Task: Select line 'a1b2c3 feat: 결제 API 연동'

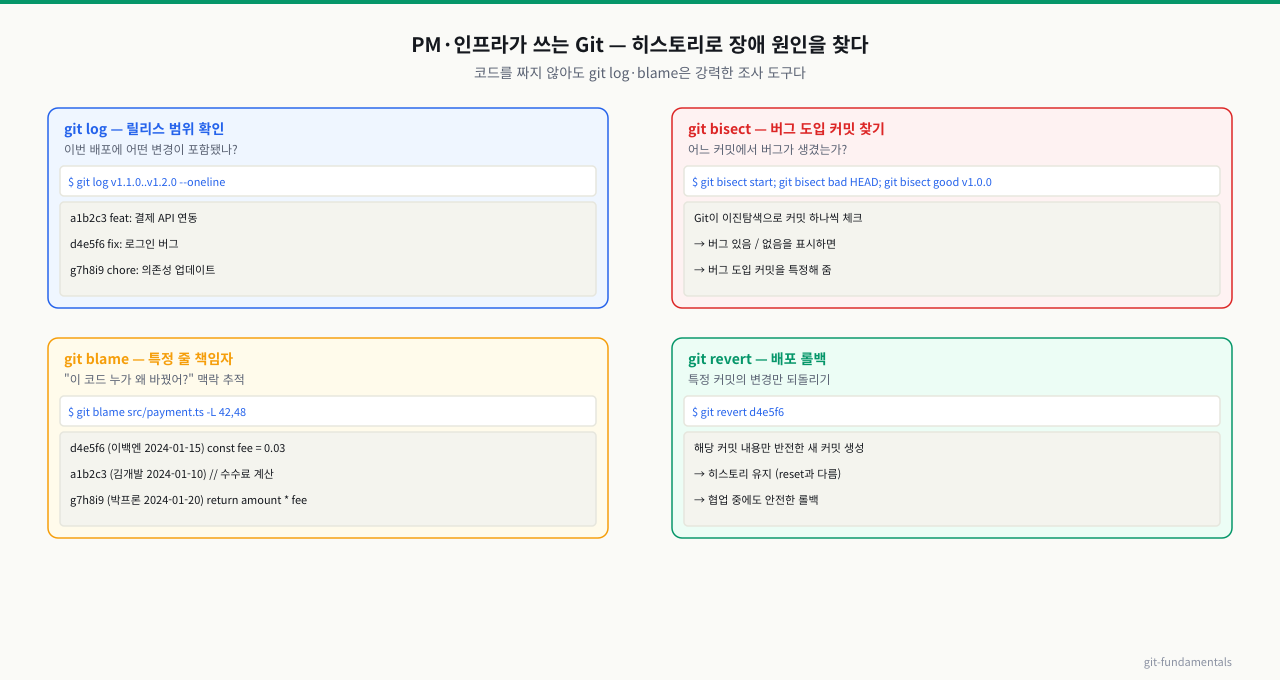Action: point(134,218)
